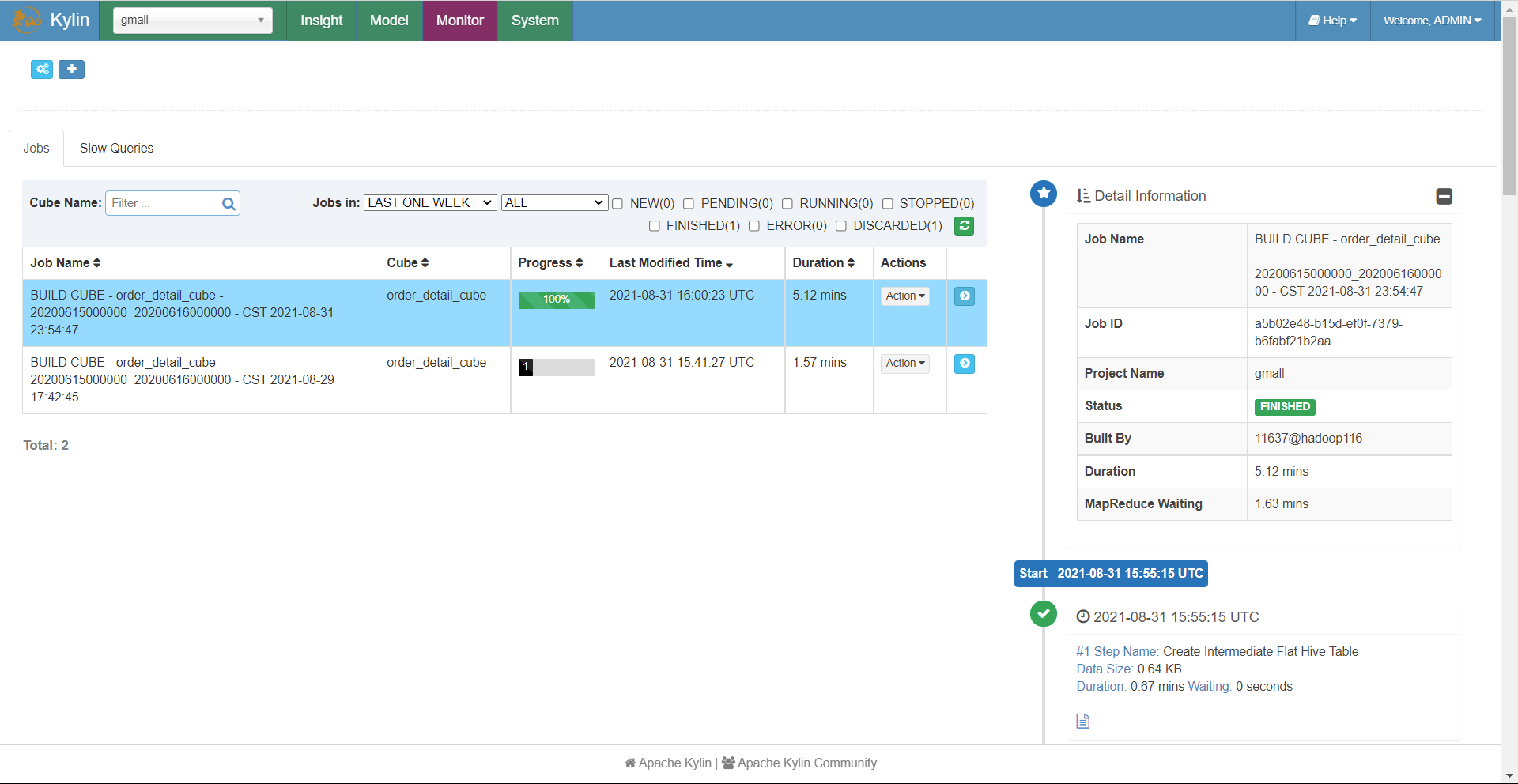Sort by Cube column arrows
The width and height of the screenshot is (1518, 784).
[425, 263]
